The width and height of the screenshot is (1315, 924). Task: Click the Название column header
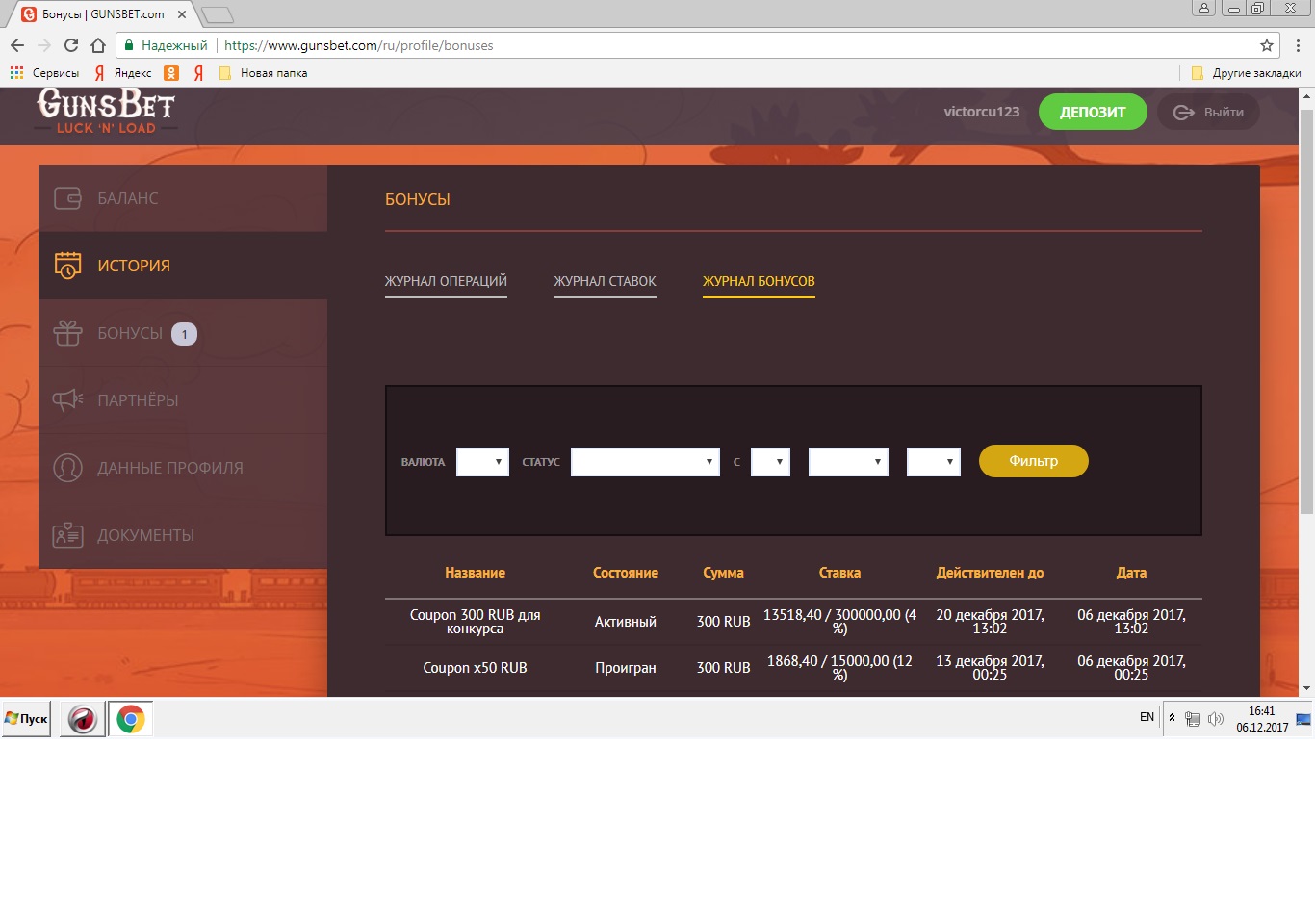click(x=475, y=573)
